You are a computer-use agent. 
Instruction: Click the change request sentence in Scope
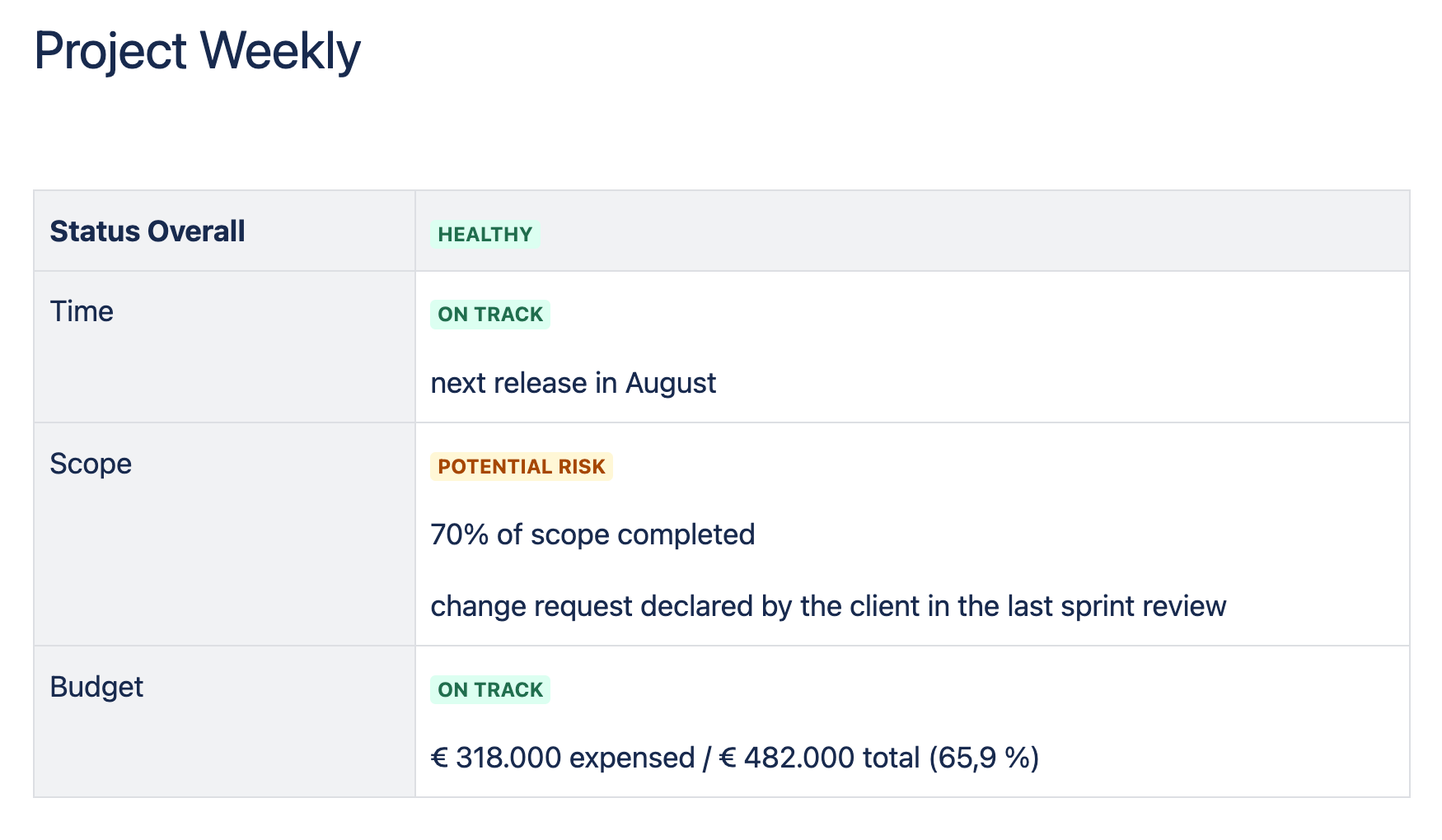(828, 606)
